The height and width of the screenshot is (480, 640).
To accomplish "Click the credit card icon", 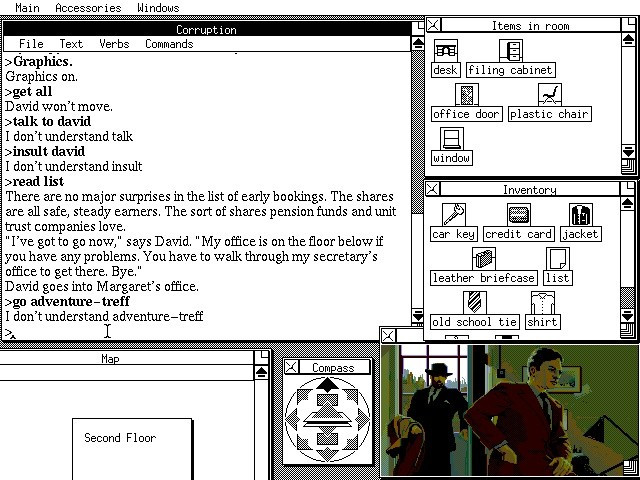I will (519, 215).
